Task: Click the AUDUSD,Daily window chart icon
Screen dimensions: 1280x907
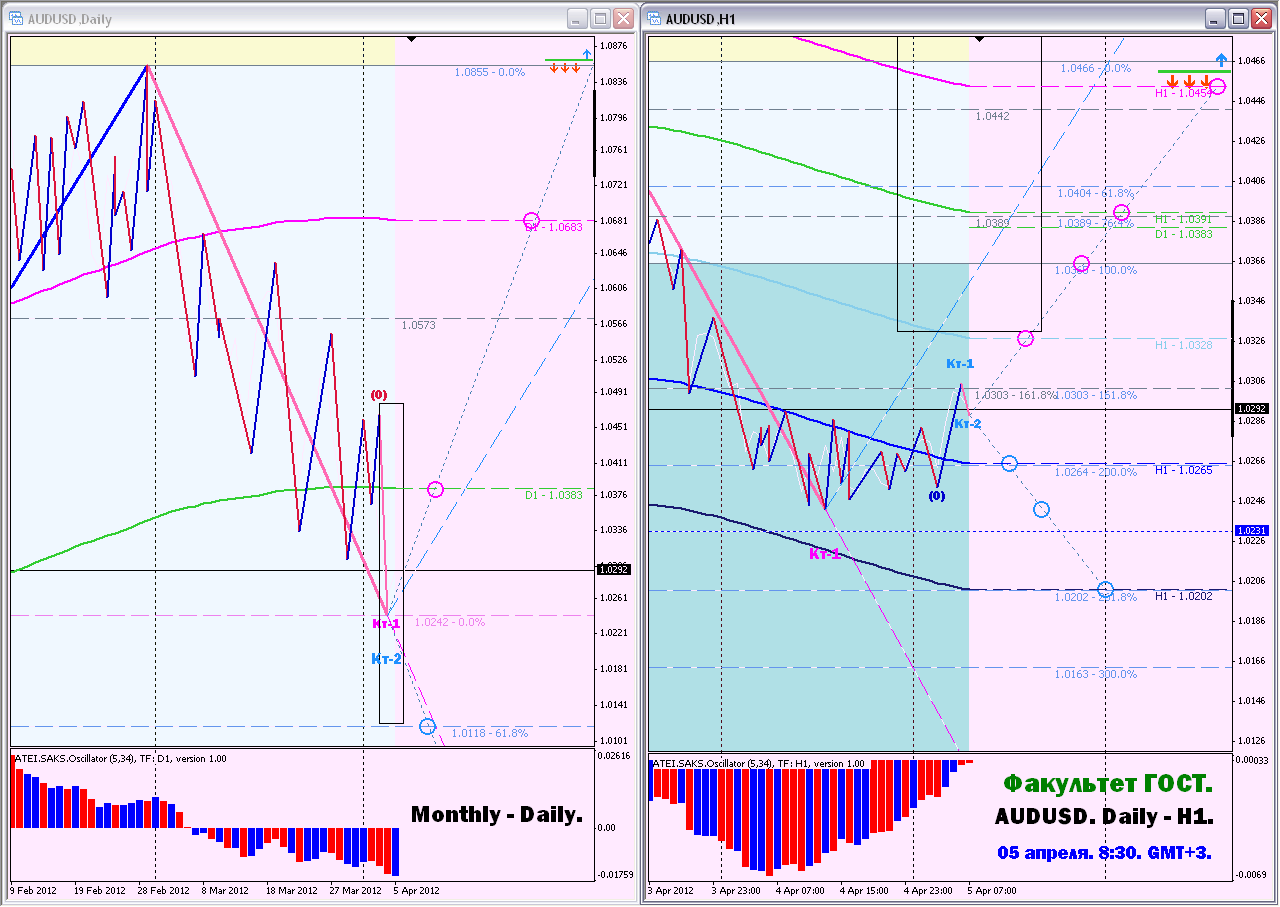Action: [17, 19]
